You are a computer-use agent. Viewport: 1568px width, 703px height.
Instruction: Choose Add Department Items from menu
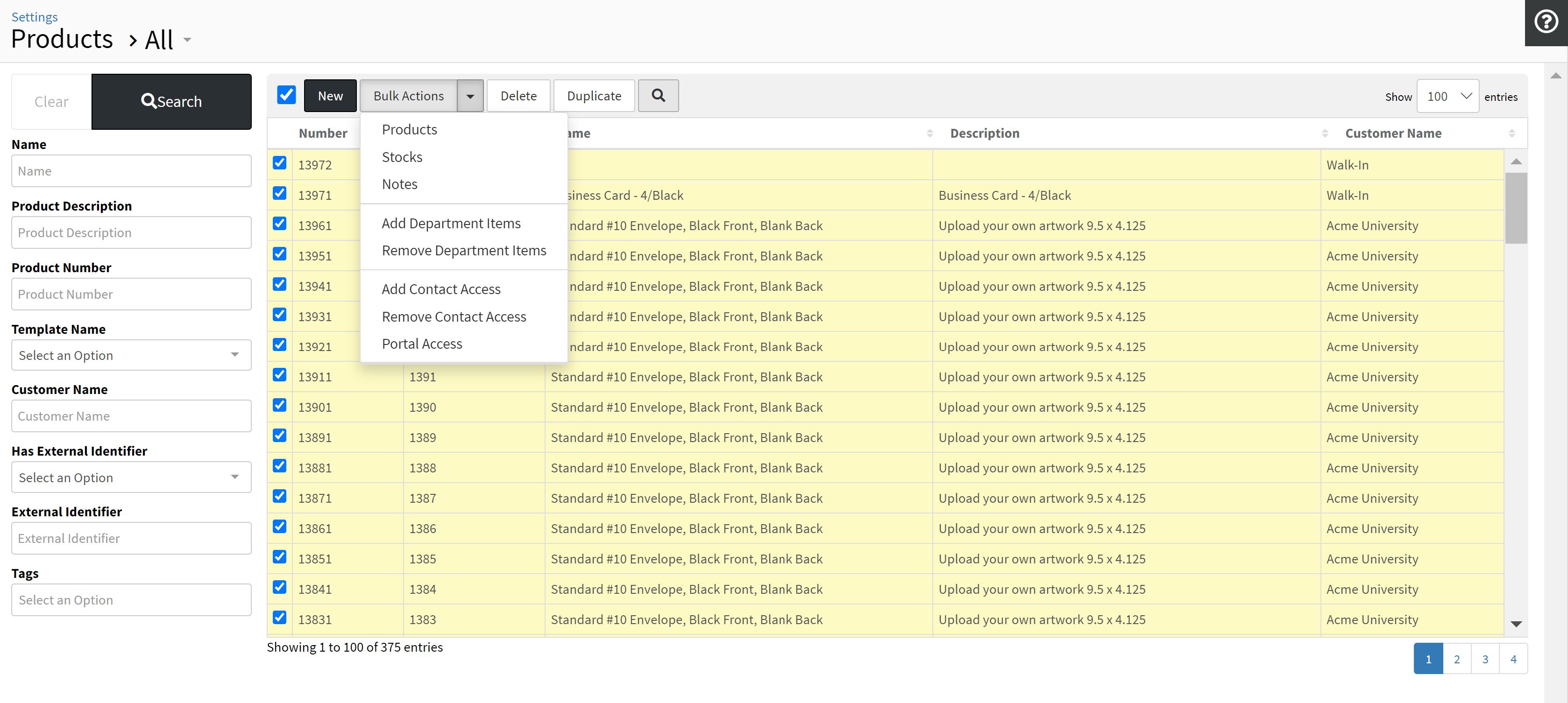(450, 223)
